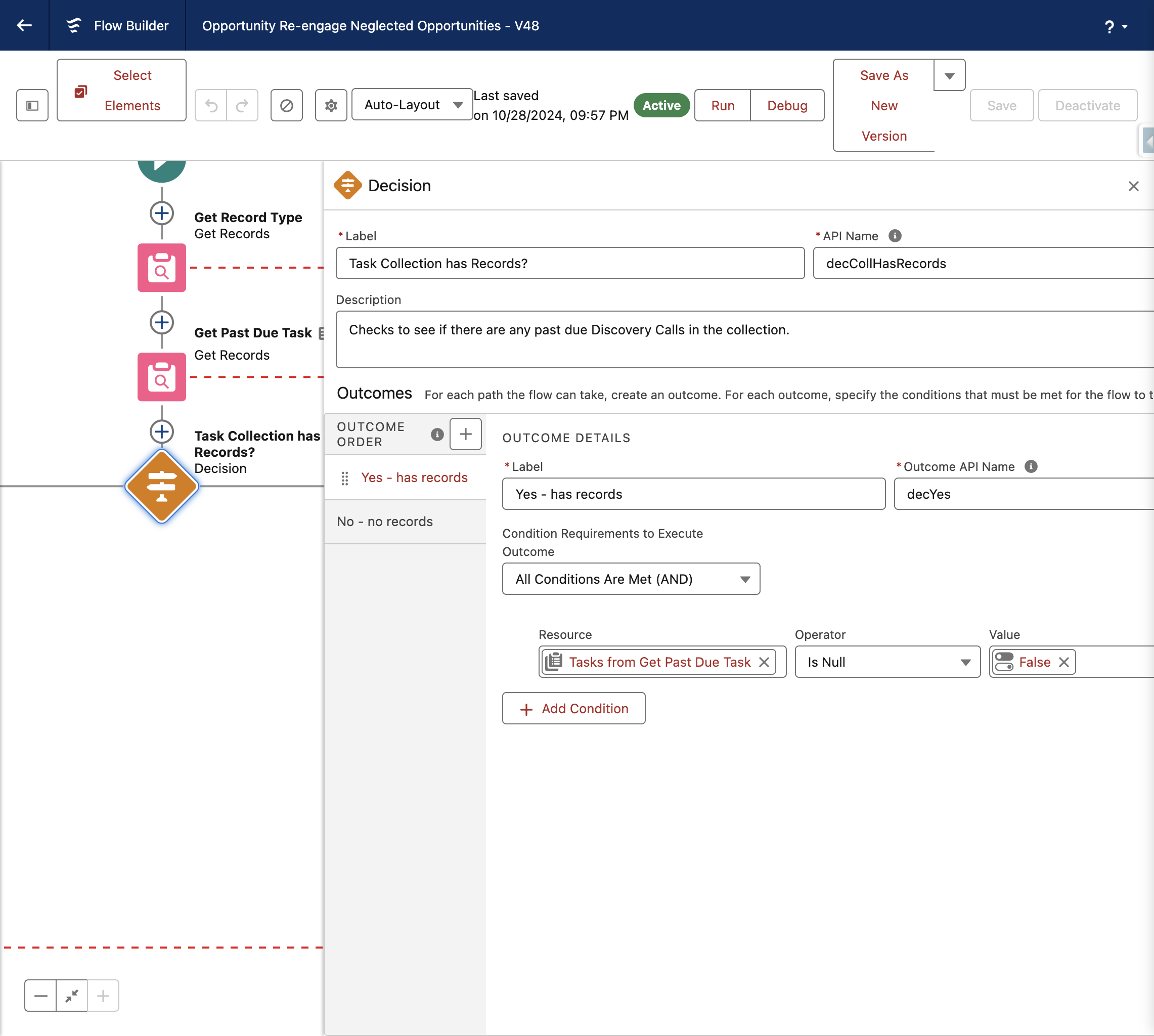Click the fit-to-view canvas button
Image resolution: width=1154 pixels, height=1036 pixels.
pyautogui.click(x=72, y=996)
